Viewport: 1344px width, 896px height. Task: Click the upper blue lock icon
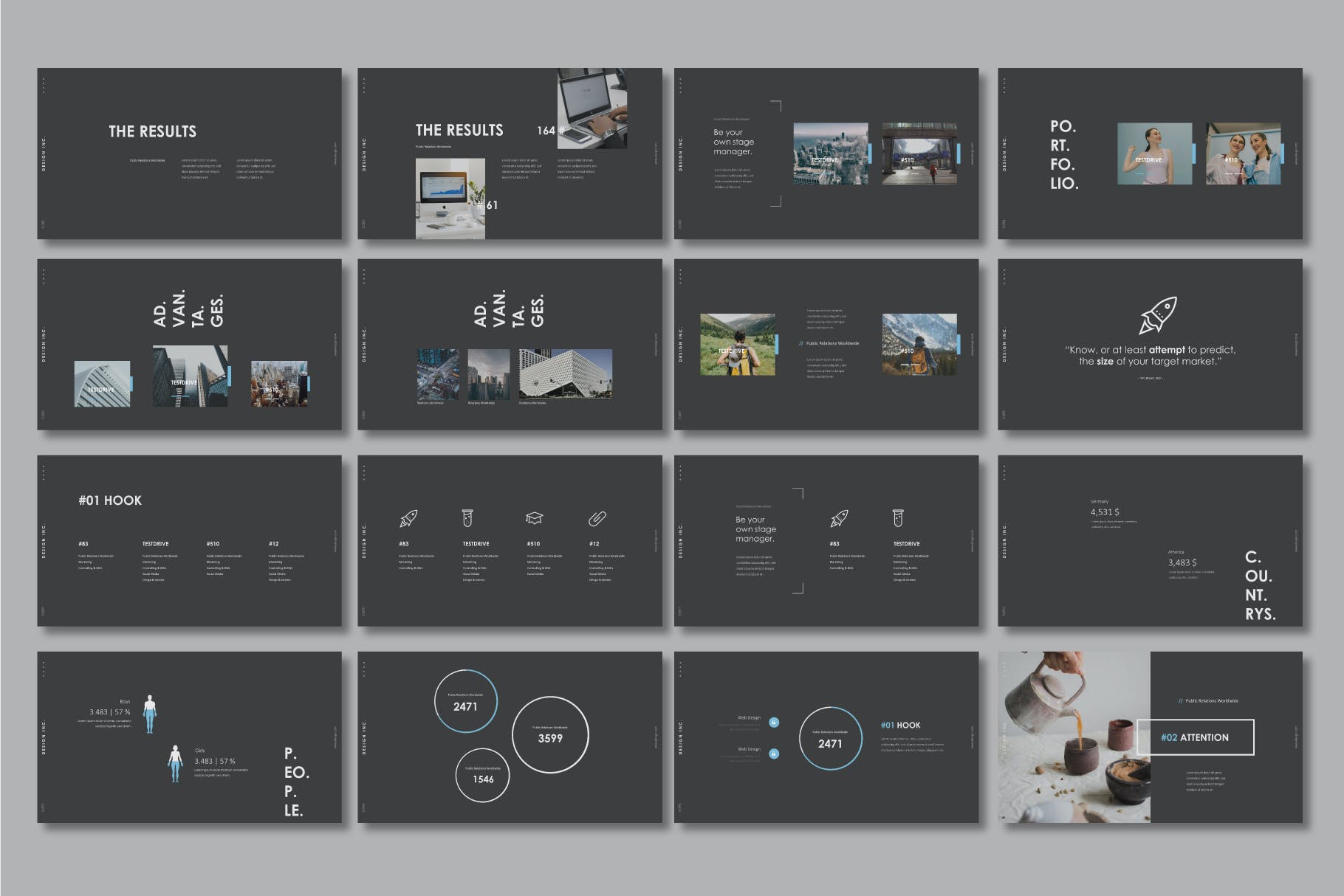tap(774, 723)
